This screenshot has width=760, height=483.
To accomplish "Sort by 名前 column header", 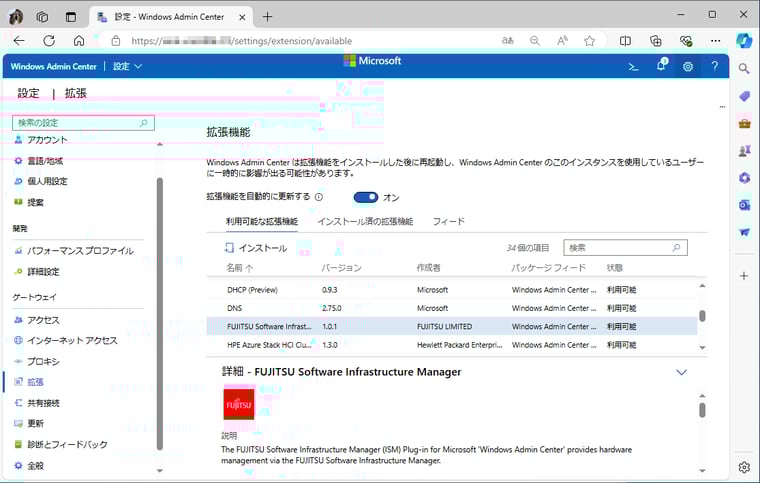I will (x=239, y=268).
